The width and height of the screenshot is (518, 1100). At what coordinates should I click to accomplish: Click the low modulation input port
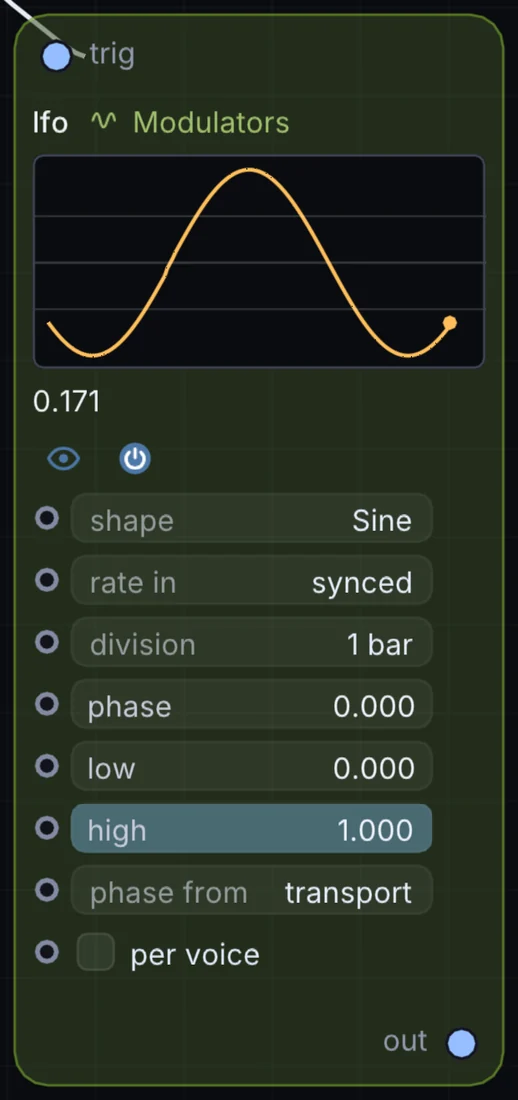[47, 766]
